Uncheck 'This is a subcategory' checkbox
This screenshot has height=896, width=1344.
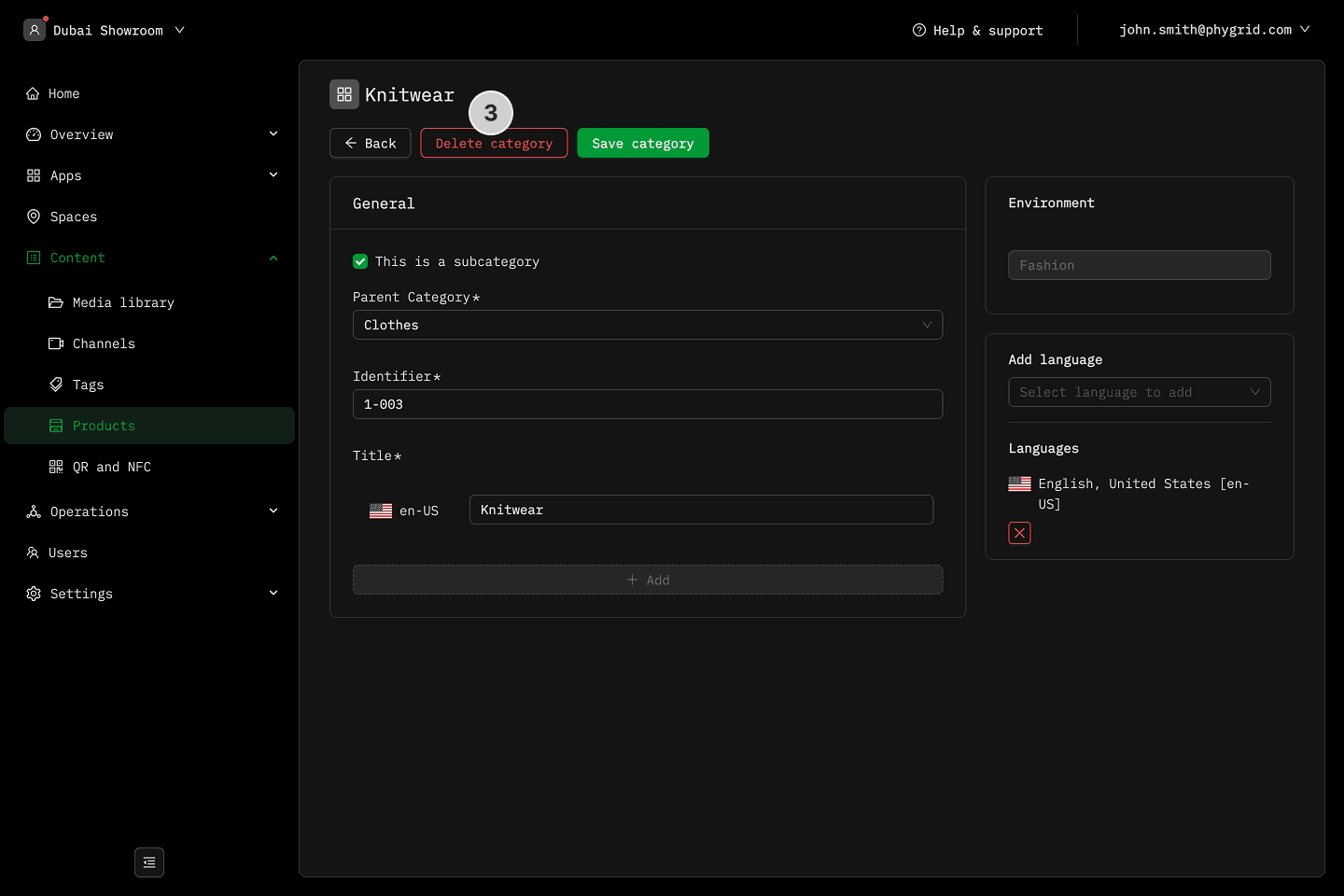click(360, 261)
